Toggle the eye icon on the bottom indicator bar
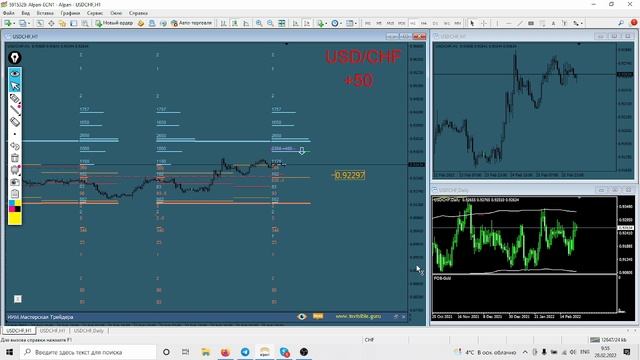The image size is (640, 360). 302,316
